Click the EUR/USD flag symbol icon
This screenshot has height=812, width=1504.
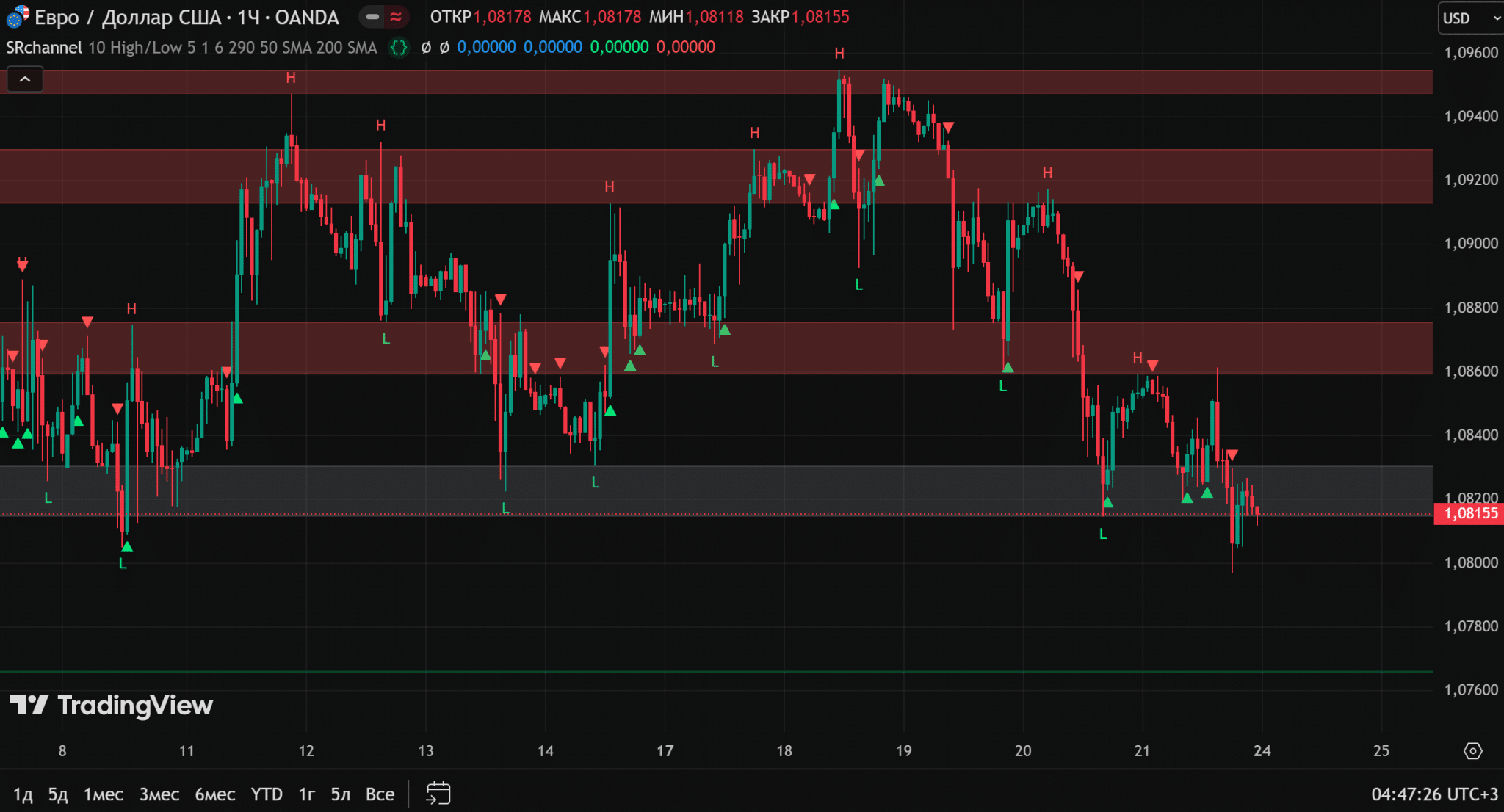[18, 16]
